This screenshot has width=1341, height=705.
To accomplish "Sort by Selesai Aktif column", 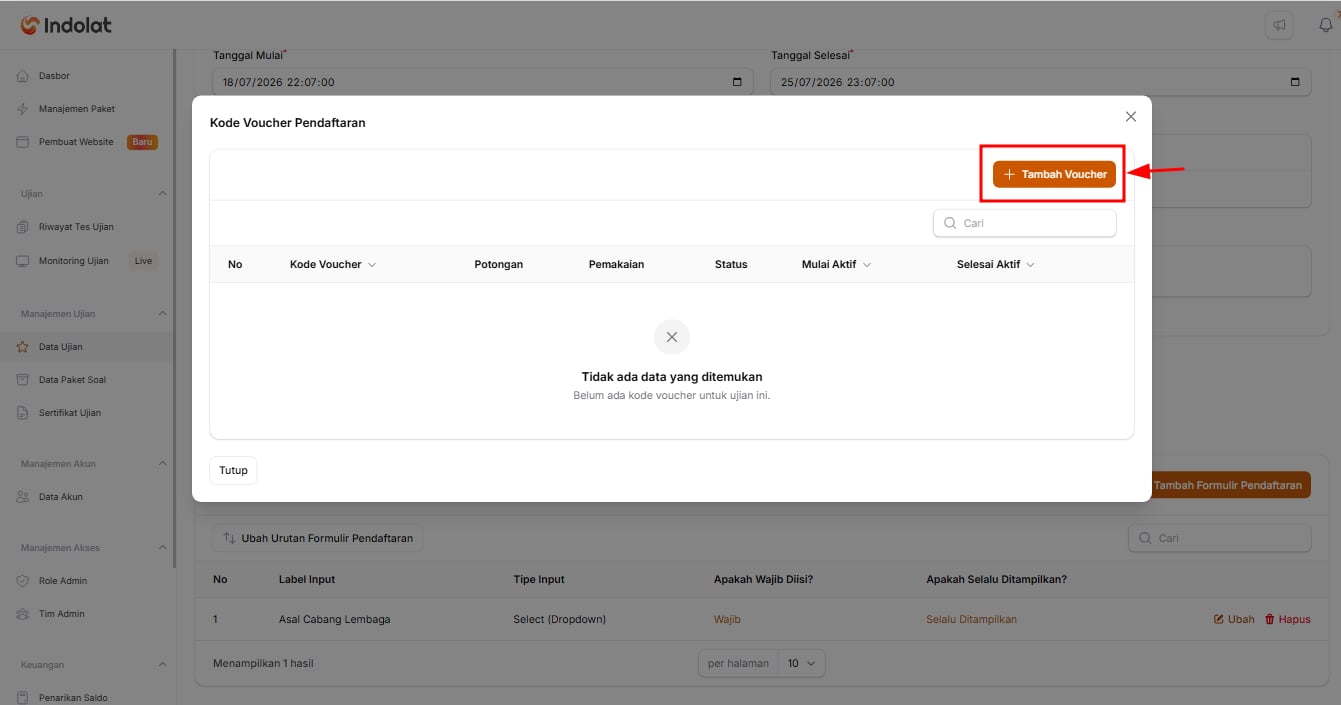I will (x=995, y=264).
